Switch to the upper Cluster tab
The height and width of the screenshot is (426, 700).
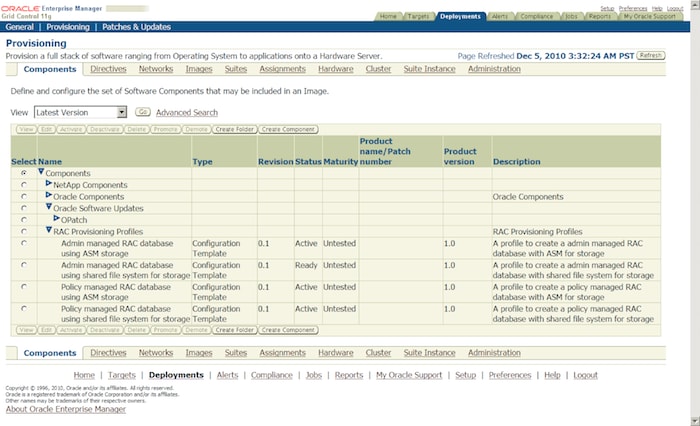378,69
